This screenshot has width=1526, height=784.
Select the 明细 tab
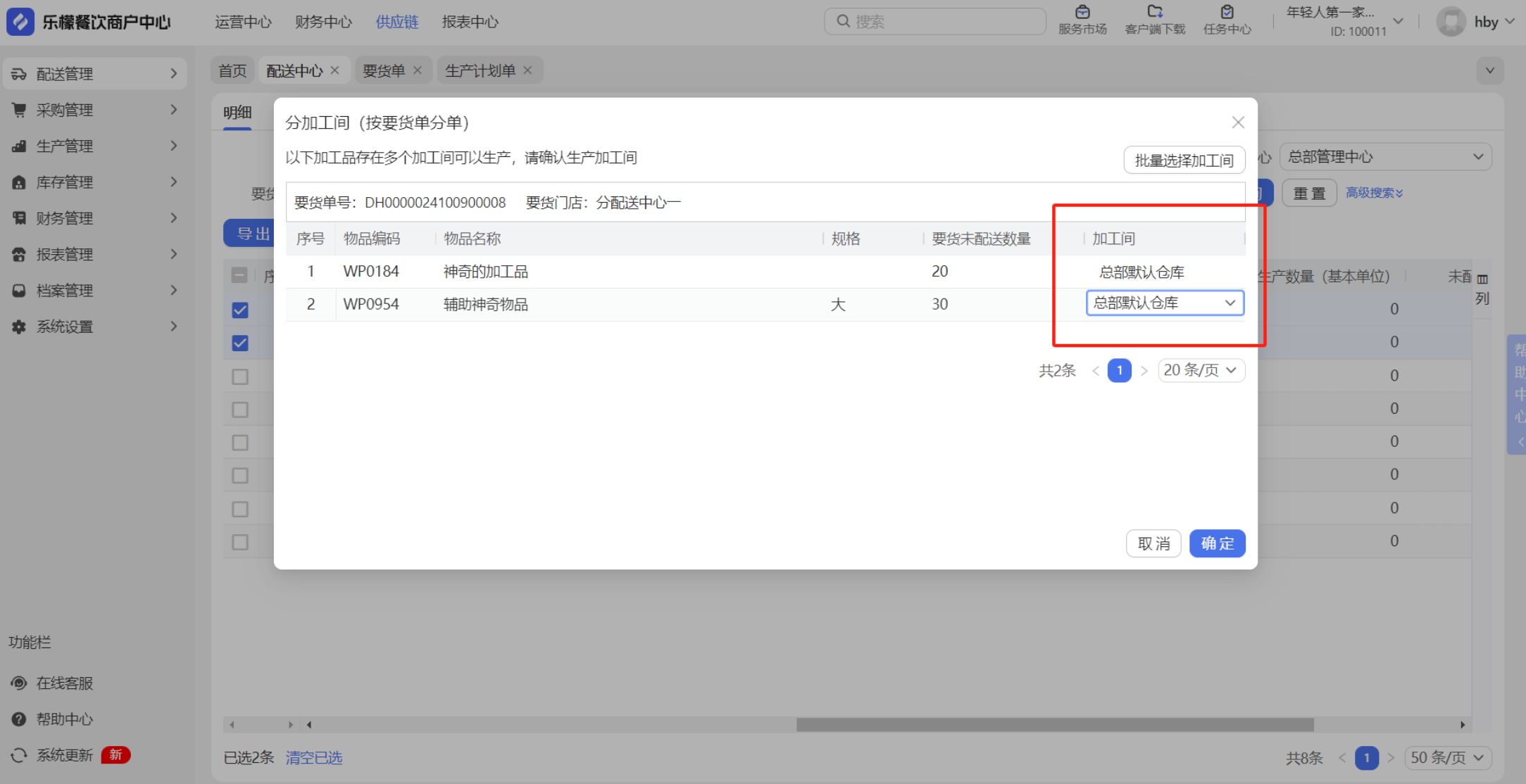pyautogui.click(x=237, y=113)
